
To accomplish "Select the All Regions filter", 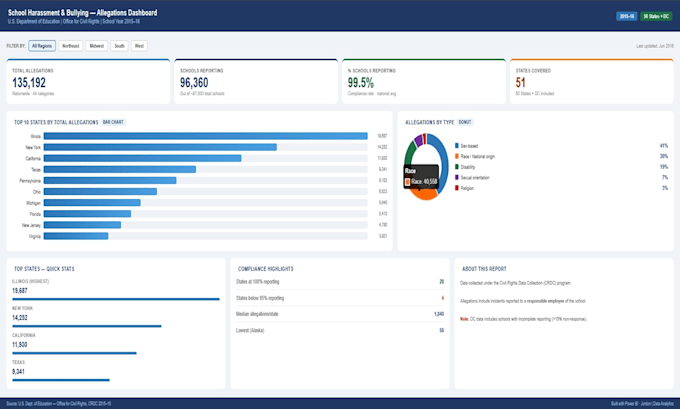I will pos(42,46).
